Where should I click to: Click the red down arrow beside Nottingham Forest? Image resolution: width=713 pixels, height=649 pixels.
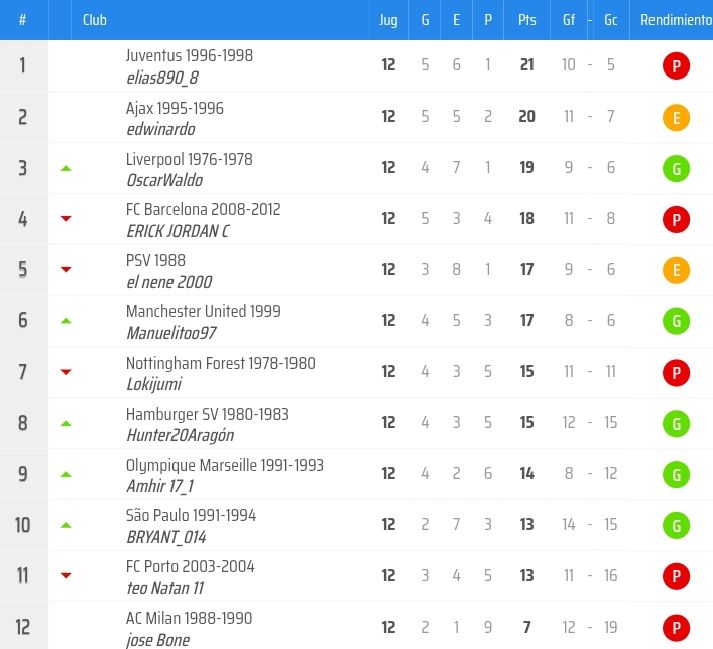66,372
